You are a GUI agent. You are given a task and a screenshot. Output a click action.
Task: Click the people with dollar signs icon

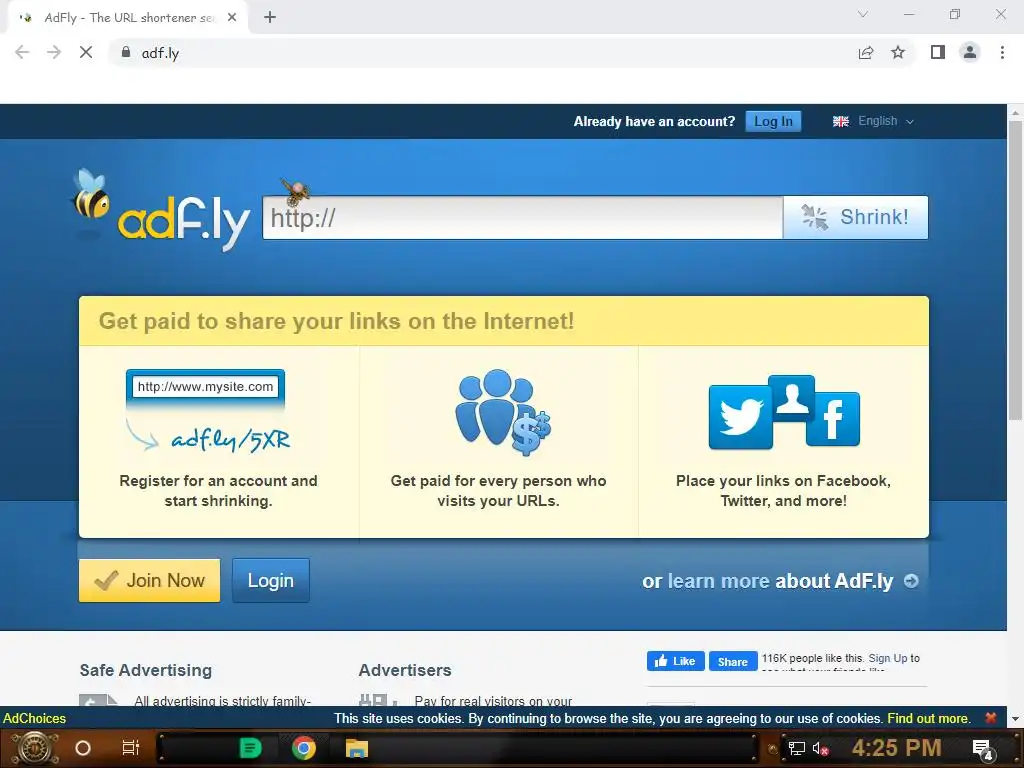coord(503,412)
